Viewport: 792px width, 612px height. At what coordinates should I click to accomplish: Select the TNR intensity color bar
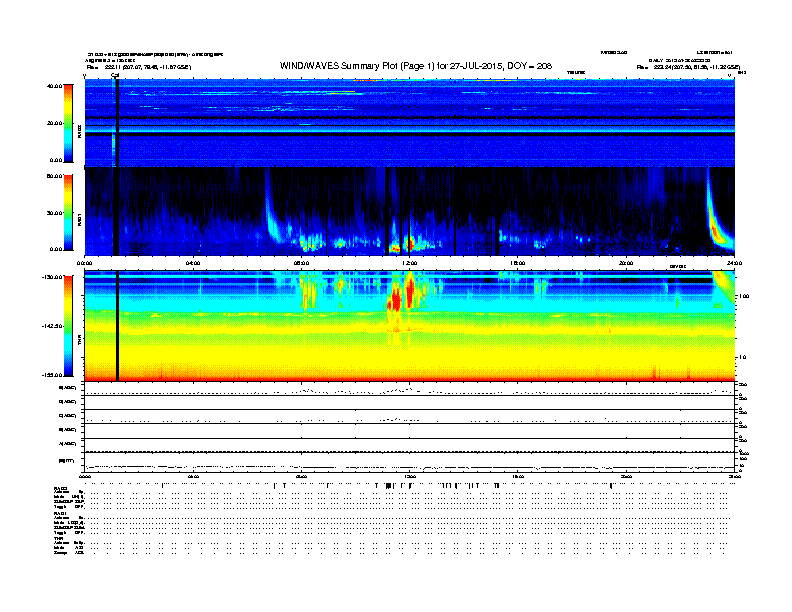(68, 326)
